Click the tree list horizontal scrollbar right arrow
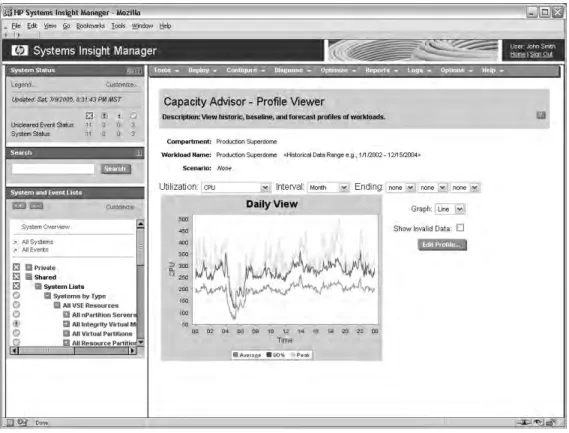The image size is (569, 433). pos(132,351)
